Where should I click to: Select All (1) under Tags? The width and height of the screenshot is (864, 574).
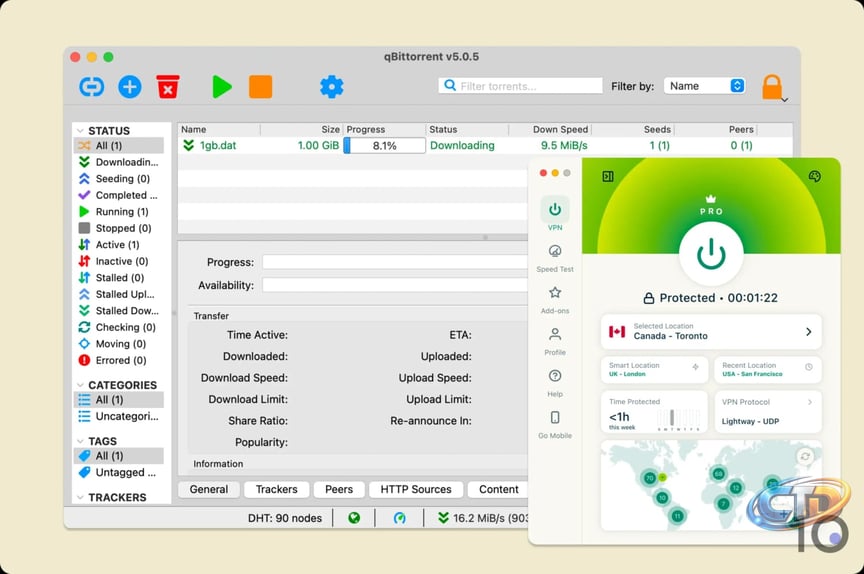(x=118, y=456)
